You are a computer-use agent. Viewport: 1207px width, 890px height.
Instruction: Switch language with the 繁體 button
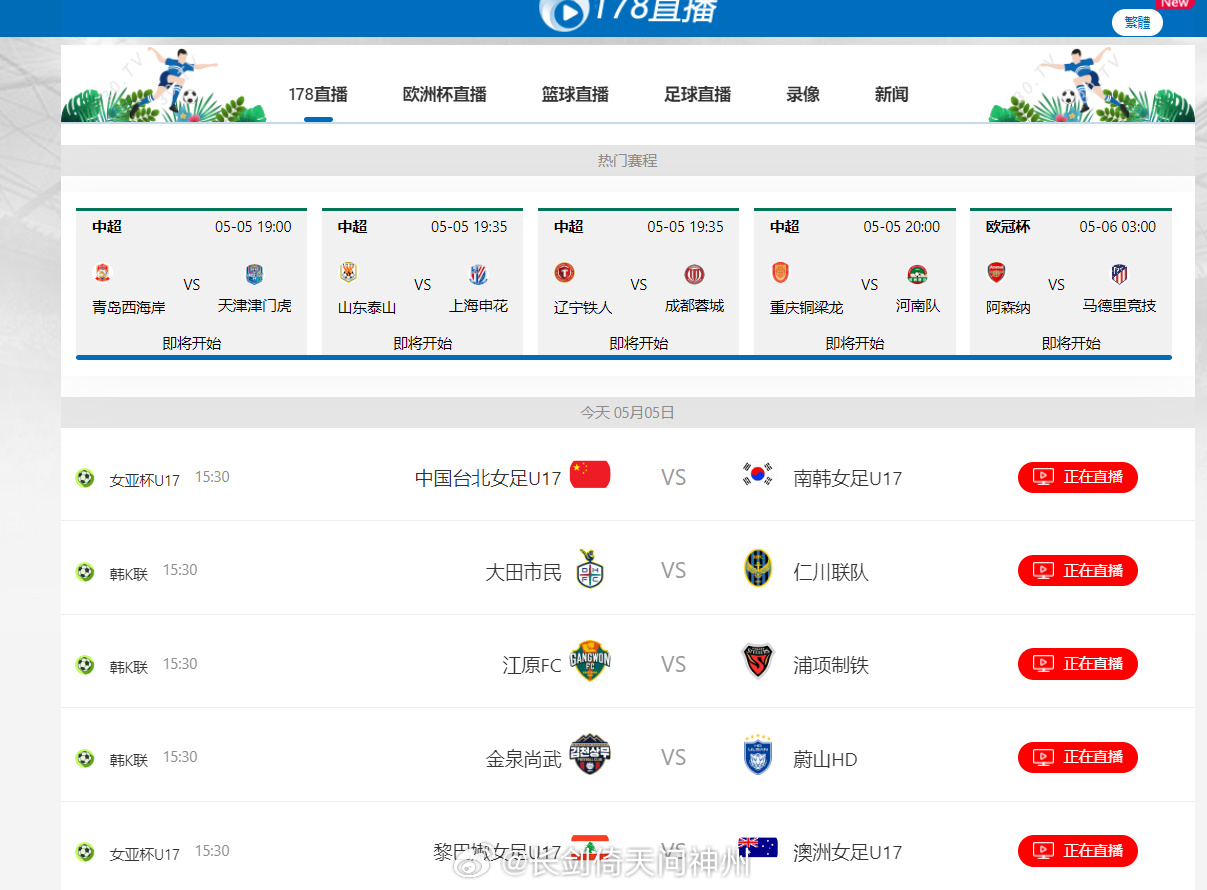pyautogui.click(x=1137, y=22)
